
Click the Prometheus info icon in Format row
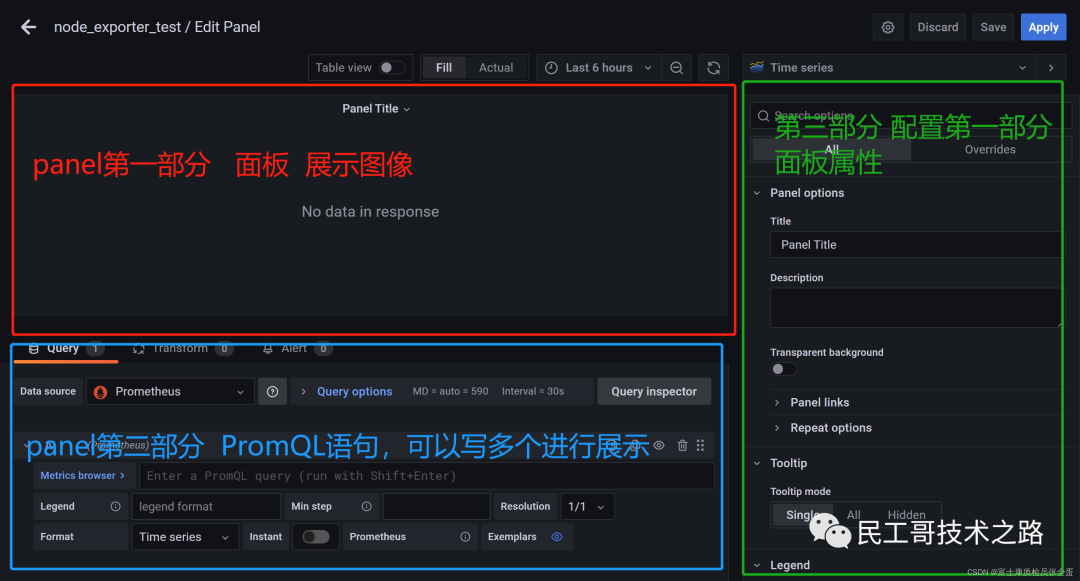click(x=466, y=537)
